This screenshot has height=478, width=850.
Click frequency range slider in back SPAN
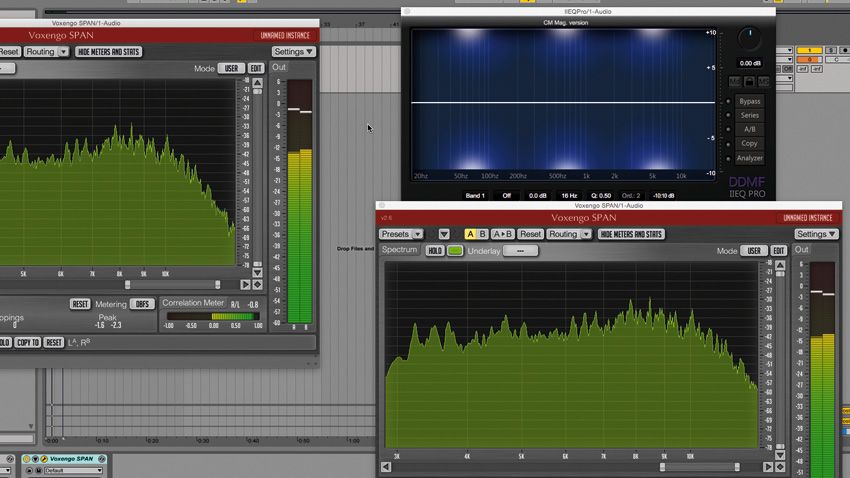(x=172, y=285)
